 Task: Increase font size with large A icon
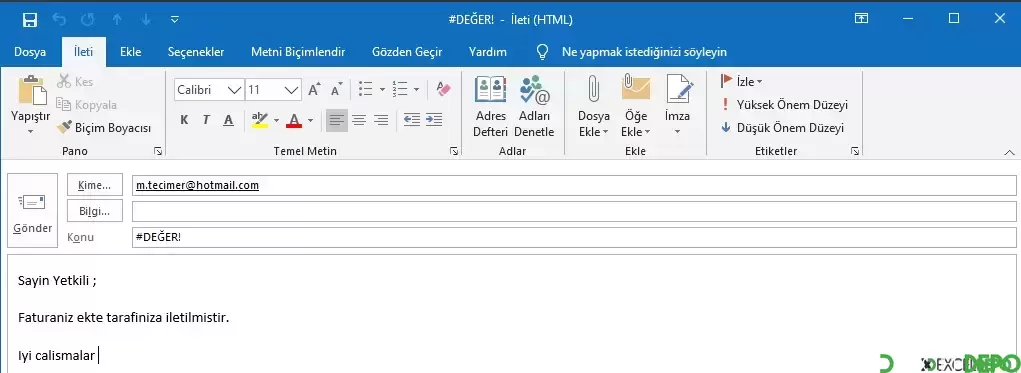pos(314,90)
